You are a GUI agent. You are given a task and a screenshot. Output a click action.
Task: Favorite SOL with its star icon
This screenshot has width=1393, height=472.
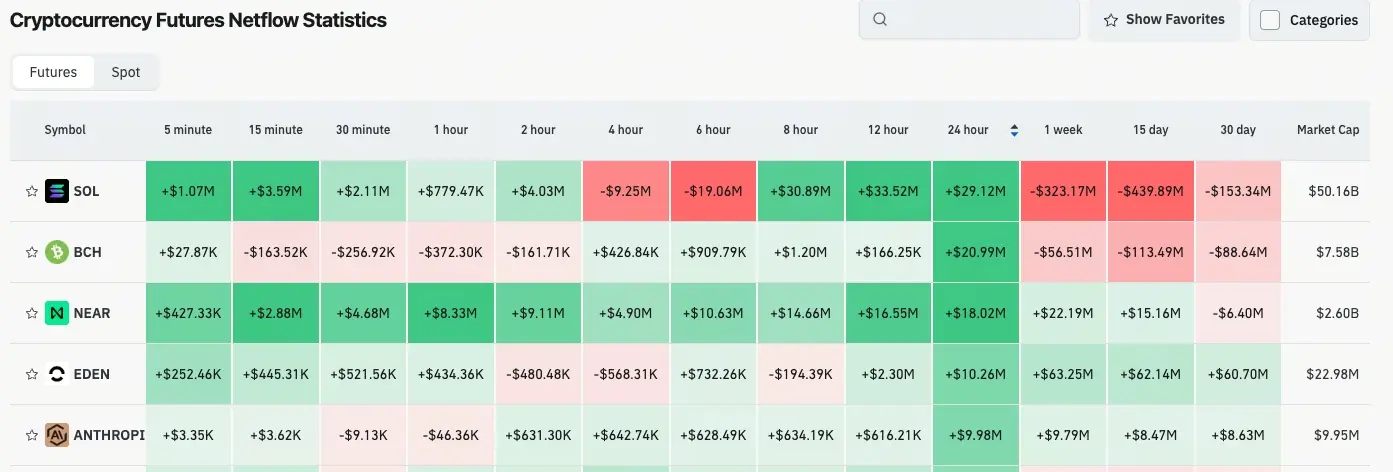click(32, 191)
